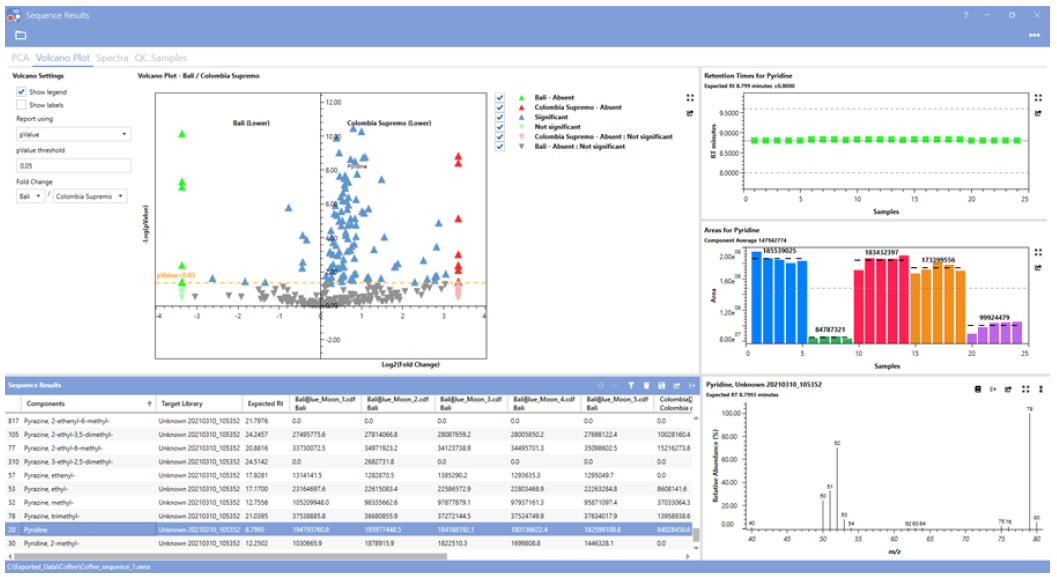Select the Pyridine row in results table
The image size is (1057, 577).
(x=349, y=530)
